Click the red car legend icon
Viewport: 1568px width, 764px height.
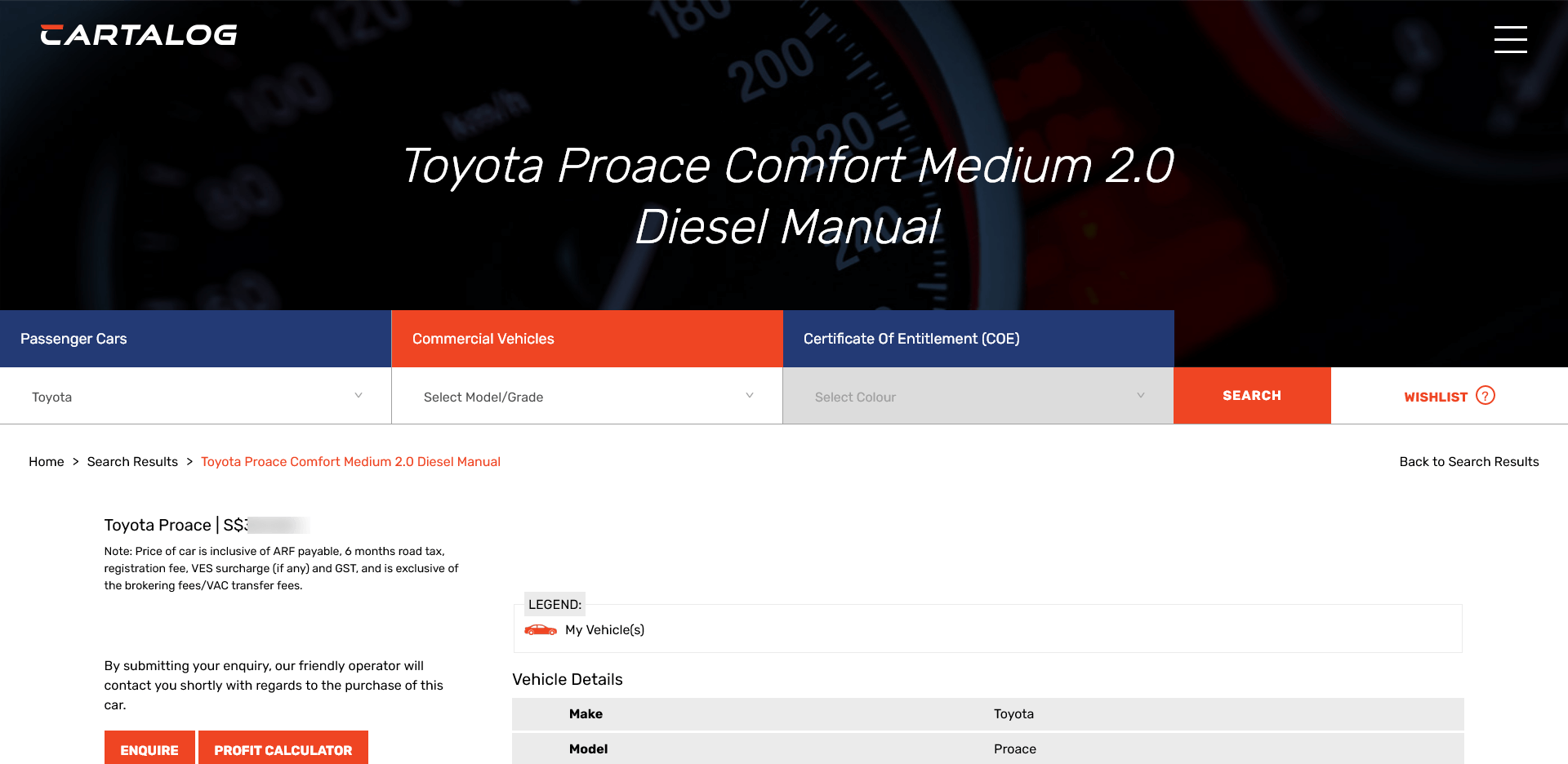540,630
